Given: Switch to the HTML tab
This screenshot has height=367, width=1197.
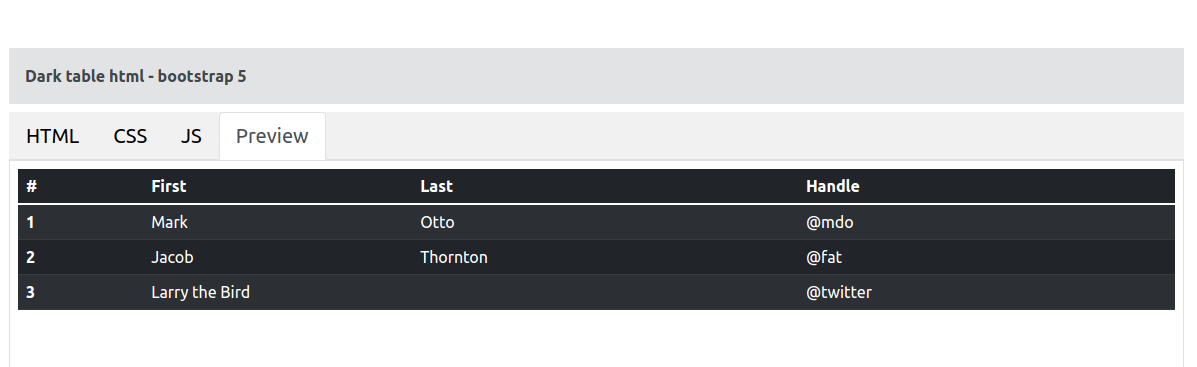Looking at the screenshot, I should 53,137.
